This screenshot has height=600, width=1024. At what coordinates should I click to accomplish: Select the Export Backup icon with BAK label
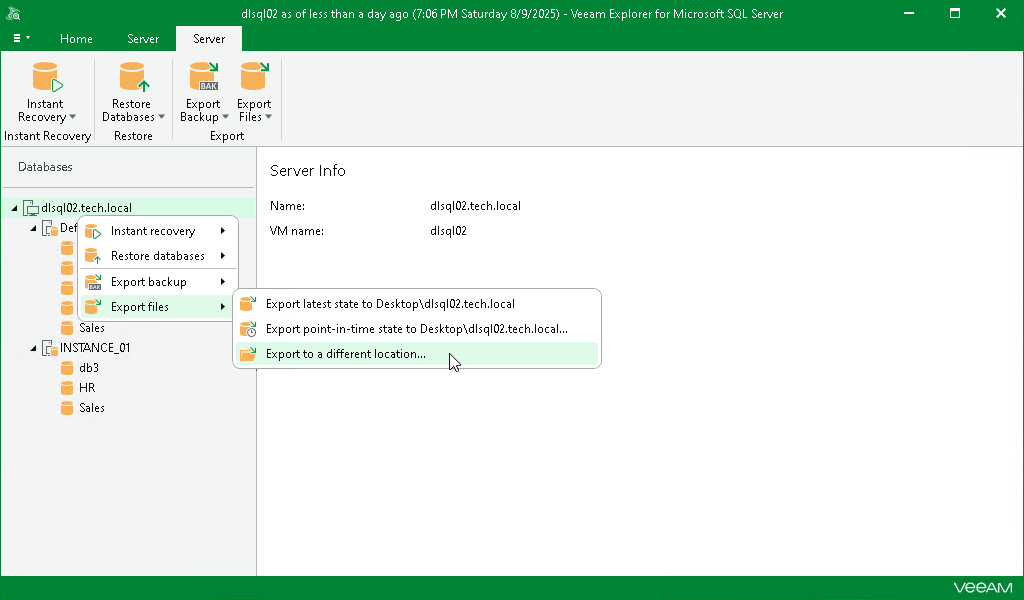point(203,78)
